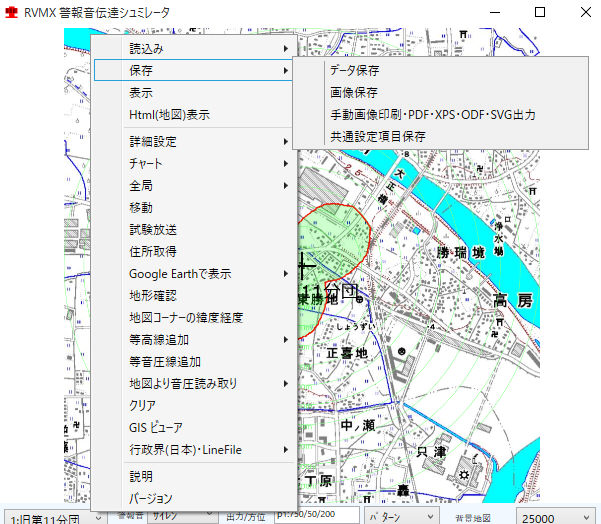
Task: Select 住所取得 from the menu
Action: click(153, 252)
